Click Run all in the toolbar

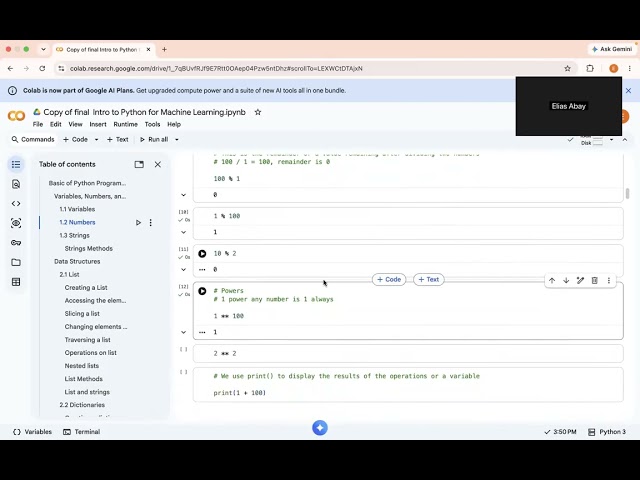point(154,140)
